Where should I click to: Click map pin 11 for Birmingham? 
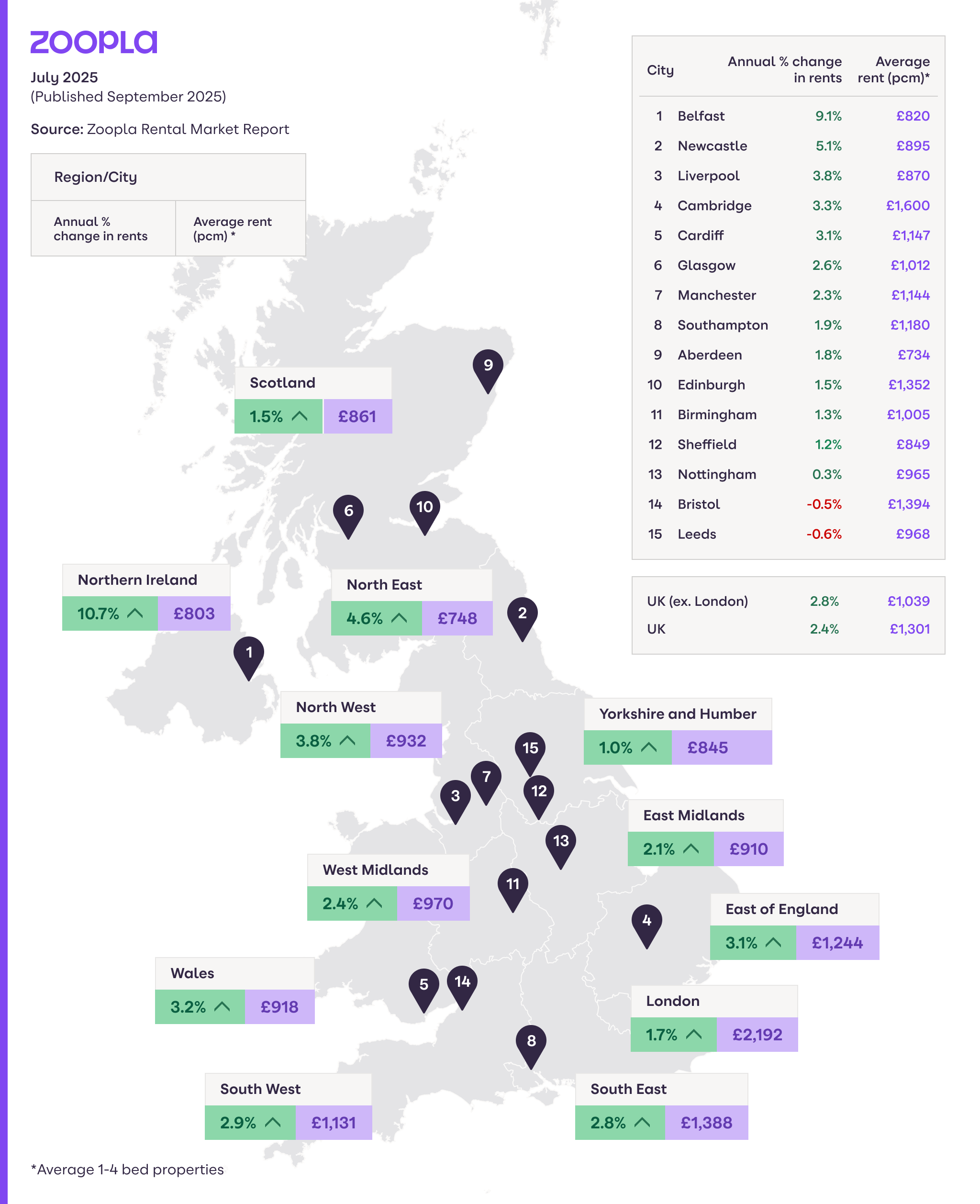[512, 885]
